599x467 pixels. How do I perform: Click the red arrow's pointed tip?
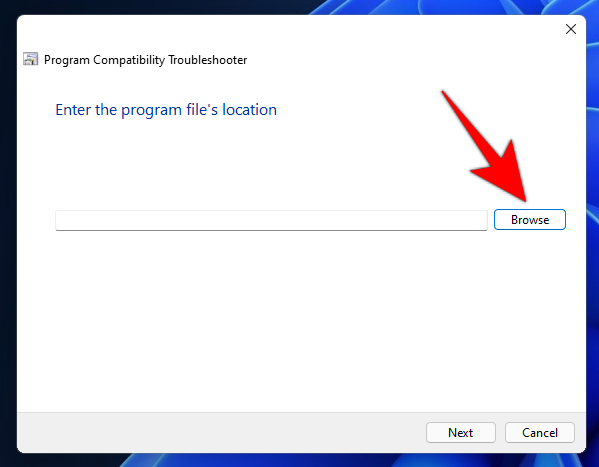coord(525,199)
